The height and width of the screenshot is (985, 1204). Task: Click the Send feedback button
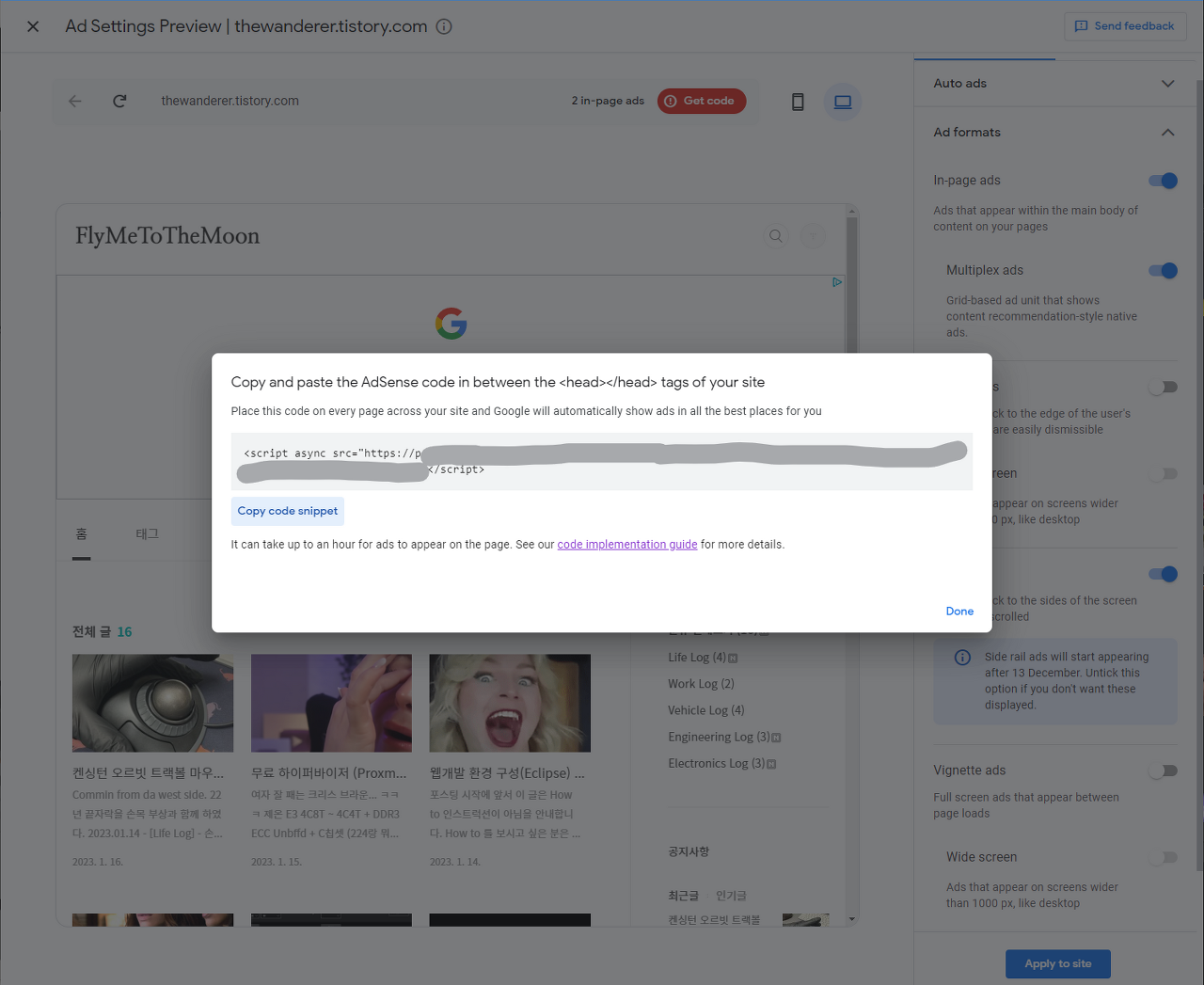(1125, 26)
